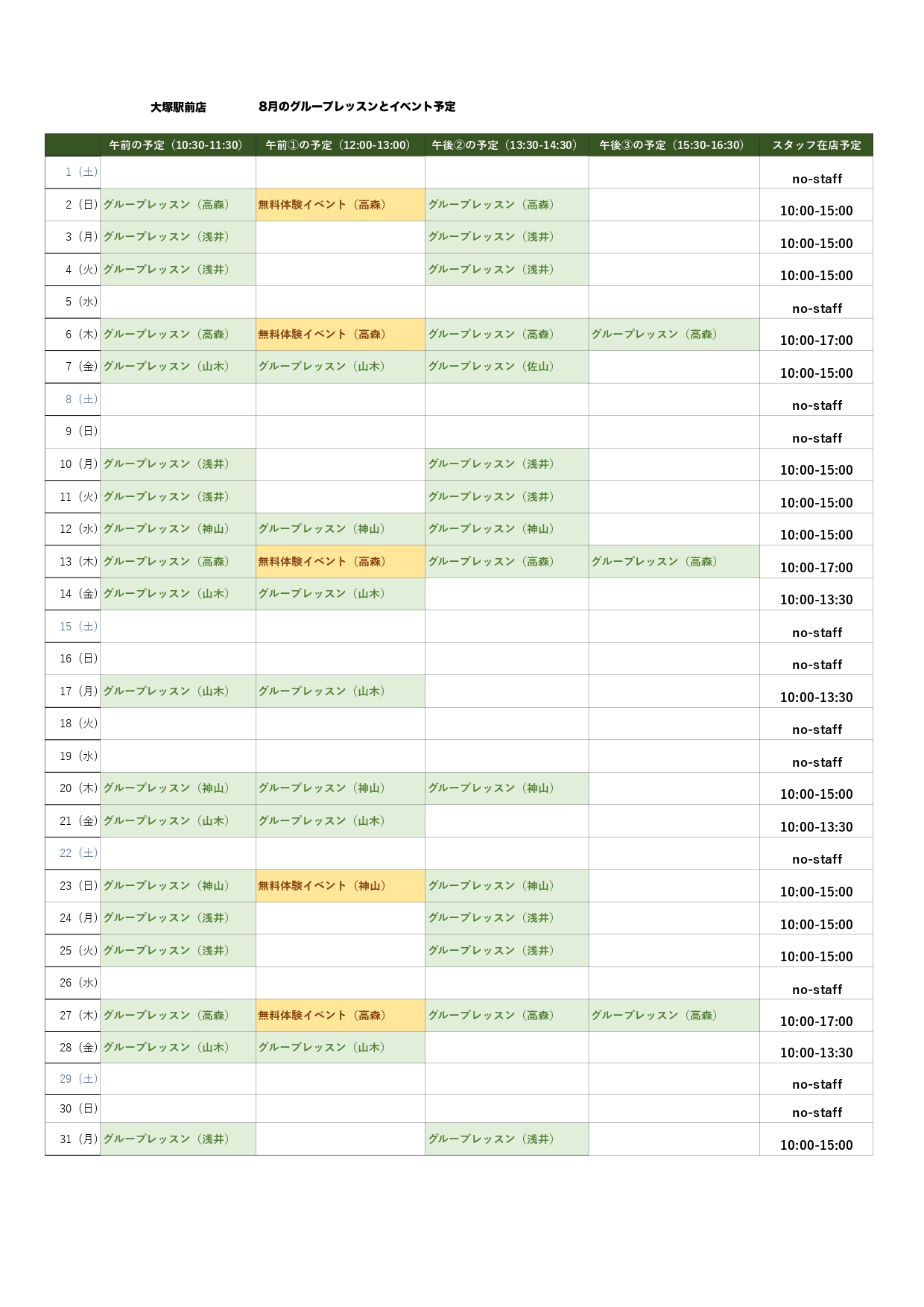Click the 無料体験イベント（高森） cell on day 27
The image size is (924, 1307).
coord(341,1016)
